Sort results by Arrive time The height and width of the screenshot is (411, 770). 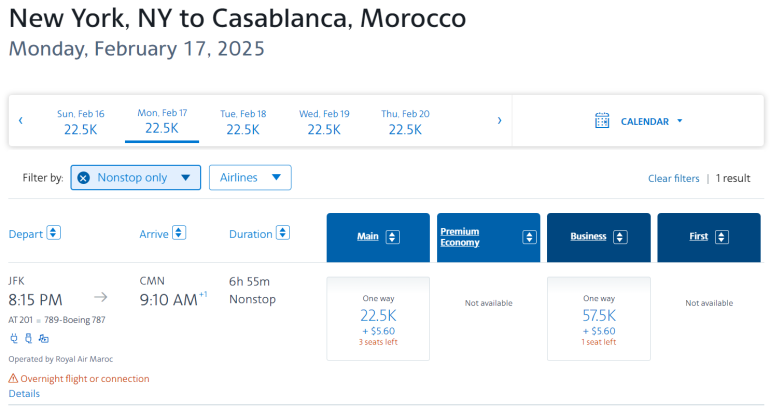click(179, 233)
